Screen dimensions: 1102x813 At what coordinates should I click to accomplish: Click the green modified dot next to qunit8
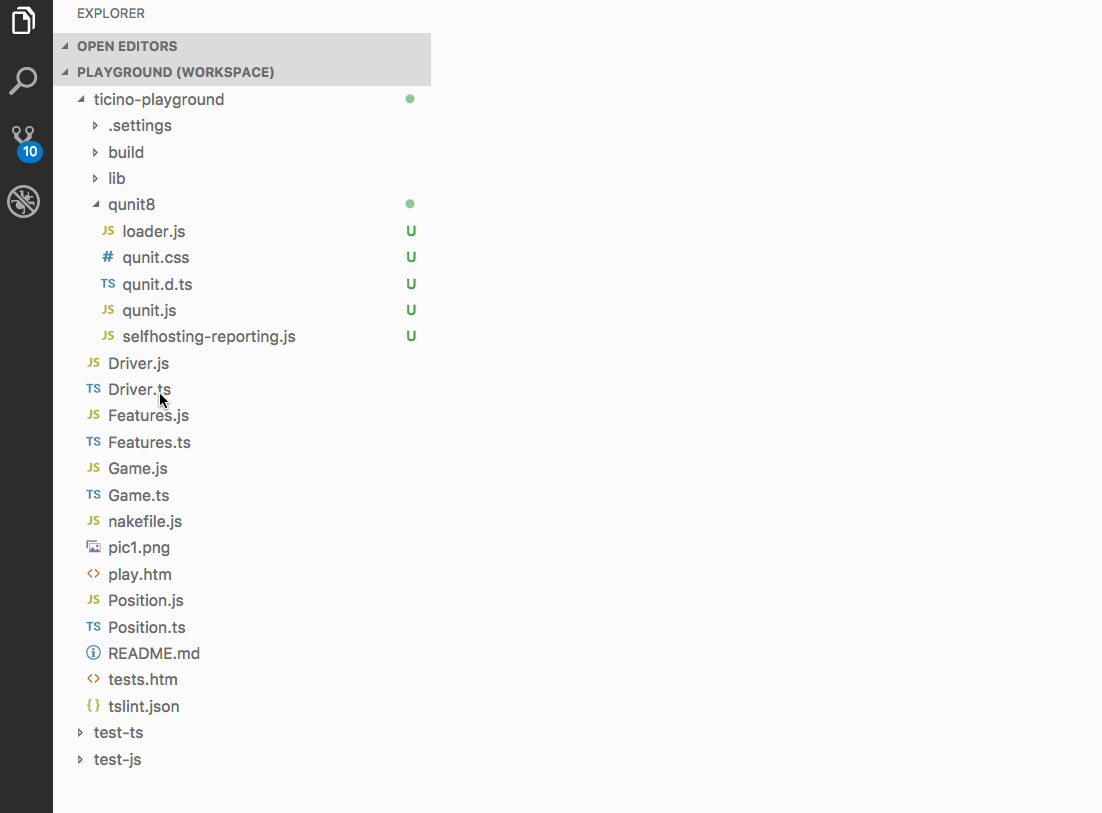pyautogui.click(x=409, y=203)
